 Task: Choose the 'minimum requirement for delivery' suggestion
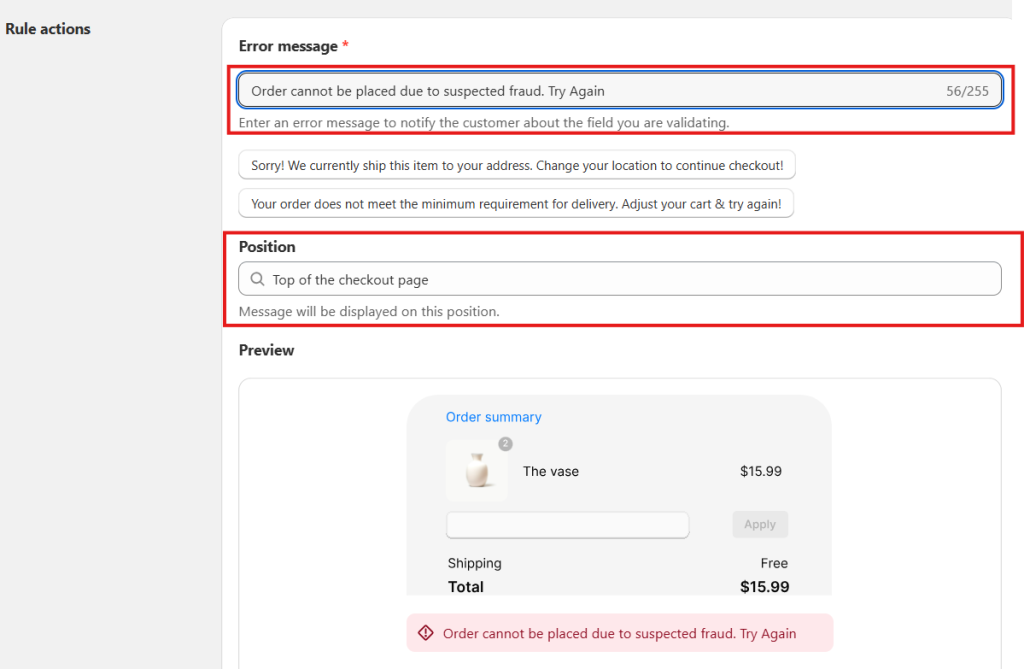click(x=516, y=203)
